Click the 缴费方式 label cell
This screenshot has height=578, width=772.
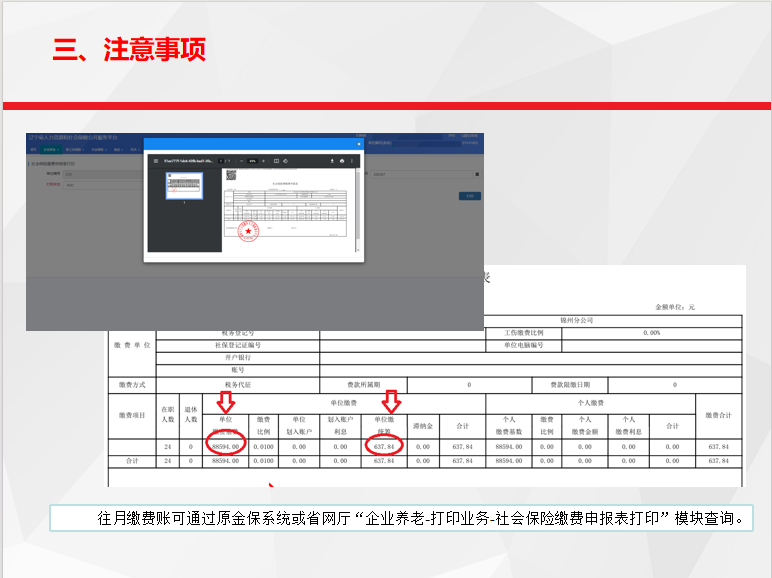coord(132,385)
